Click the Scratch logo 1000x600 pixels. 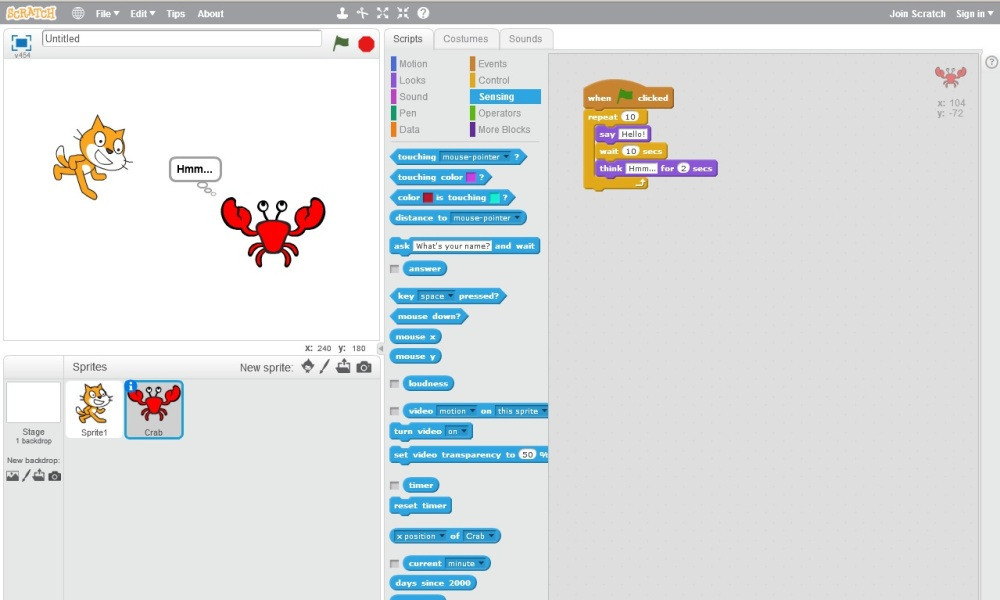pos(31,13)
